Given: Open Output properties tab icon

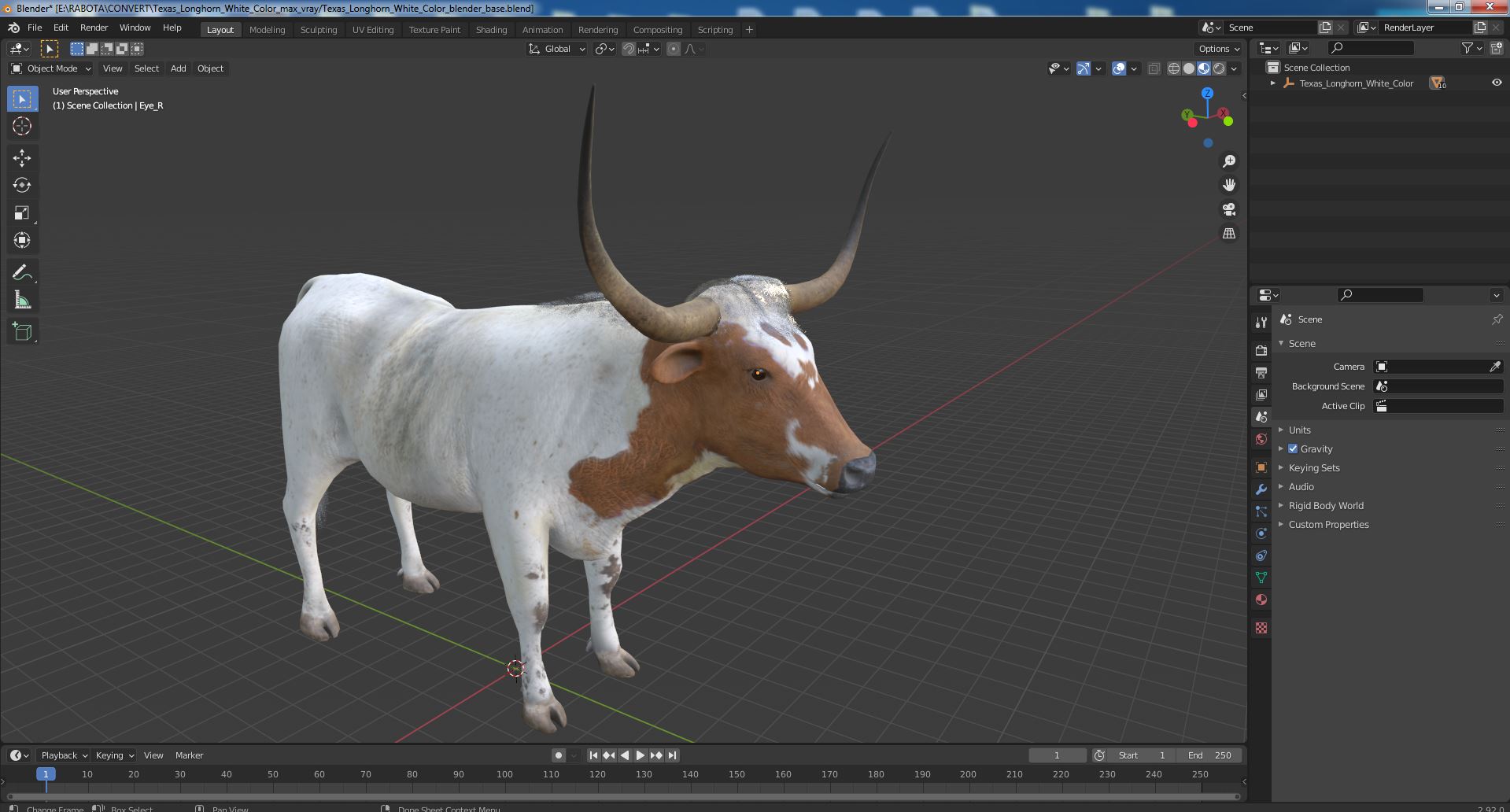Looking at the screenshot, I should pyautogui.click(x=1261, y=372).
